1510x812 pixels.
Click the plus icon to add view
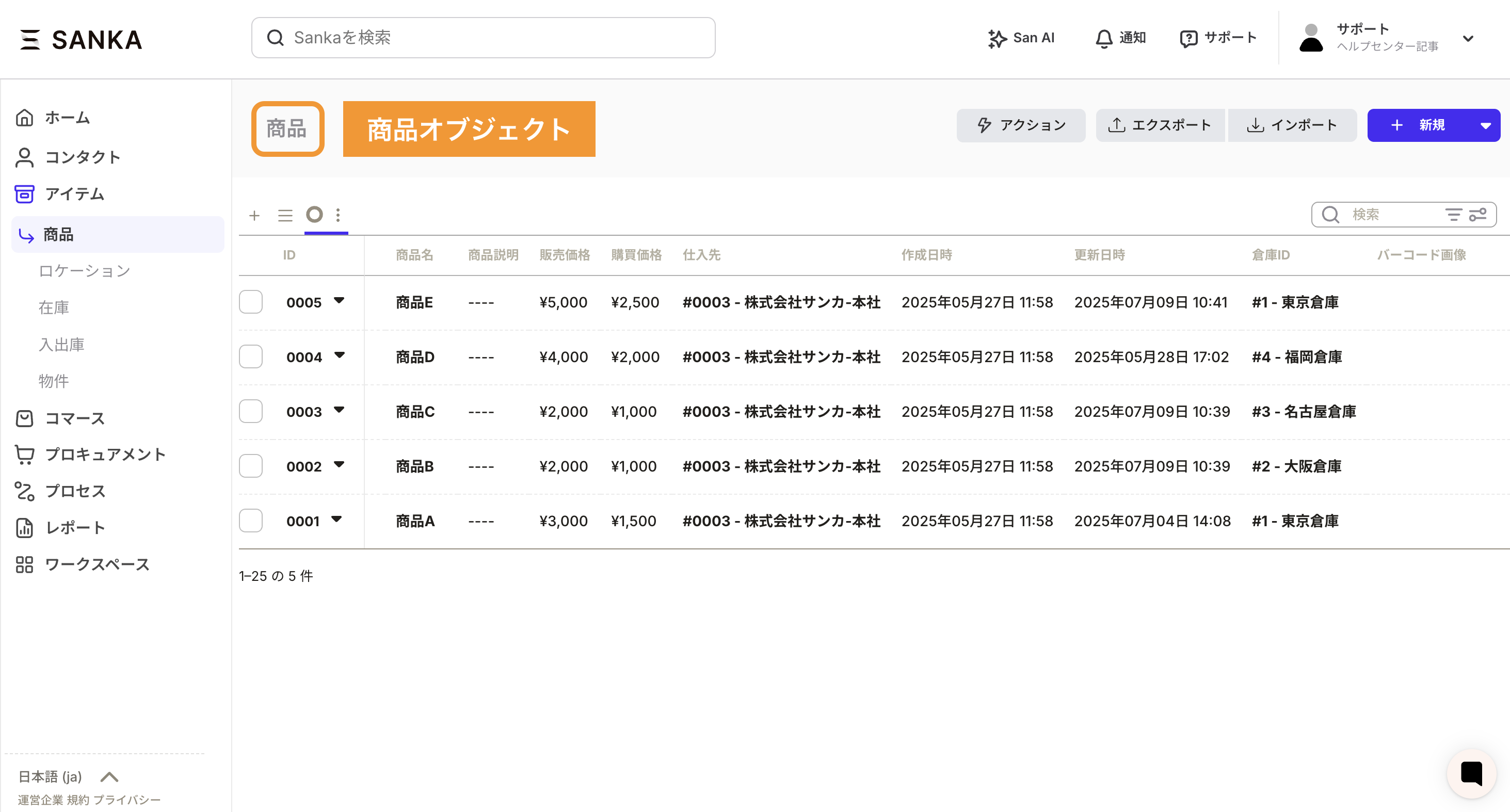[254, 215]
